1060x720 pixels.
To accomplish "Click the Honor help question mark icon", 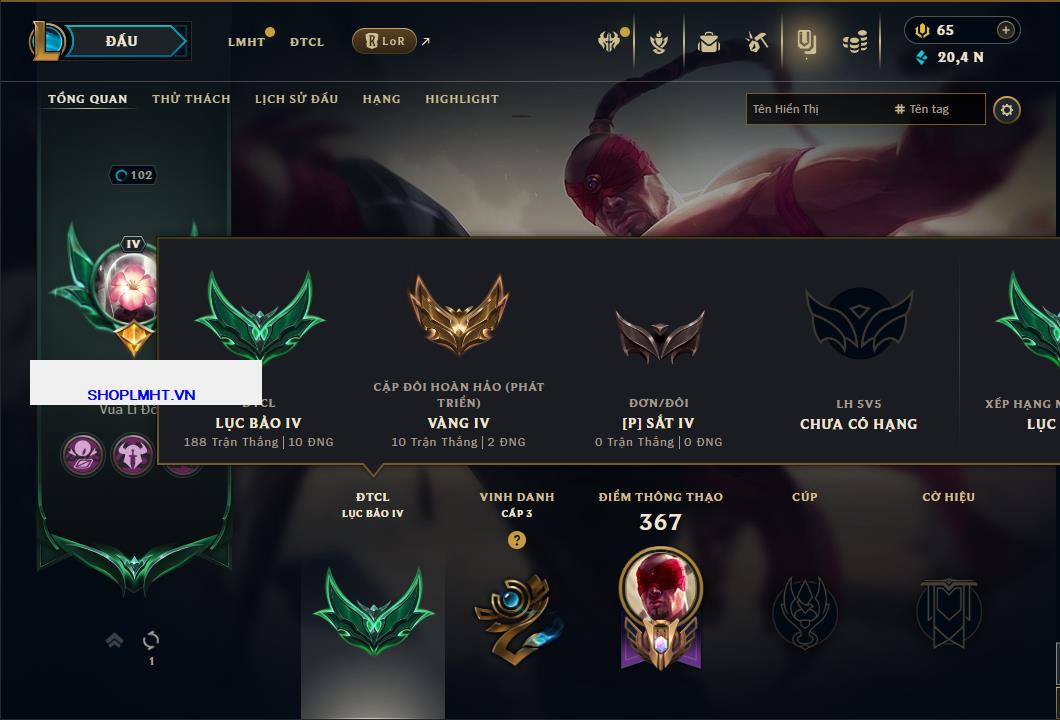I will point(516,540).
